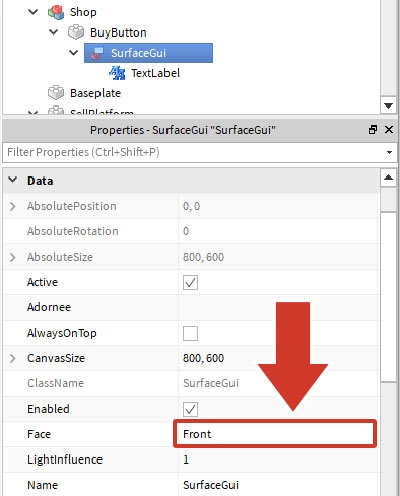The height and width of the screenshot is (496, 400).
Task: Select the SurfaceGui icon in Explorer
Action: (x=97, y=53)
